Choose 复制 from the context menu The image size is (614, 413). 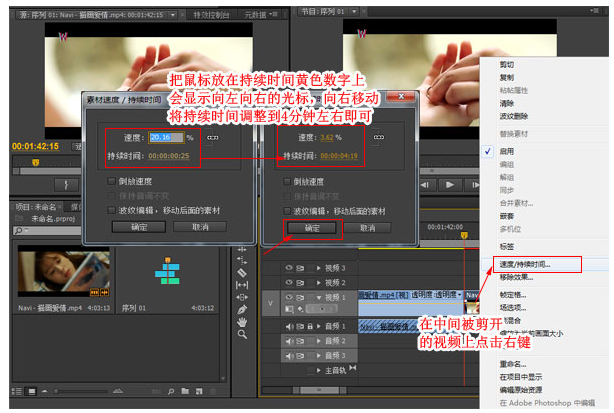pos(506,78)
